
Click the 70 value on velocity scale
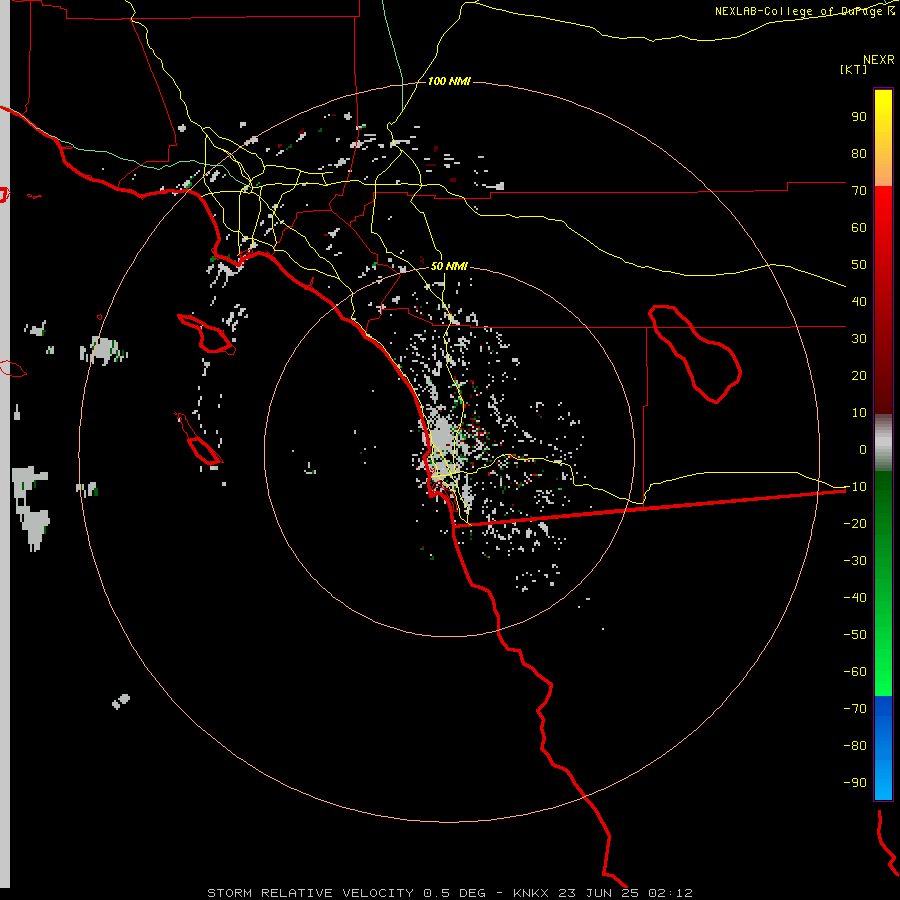[x=859, y=191]
